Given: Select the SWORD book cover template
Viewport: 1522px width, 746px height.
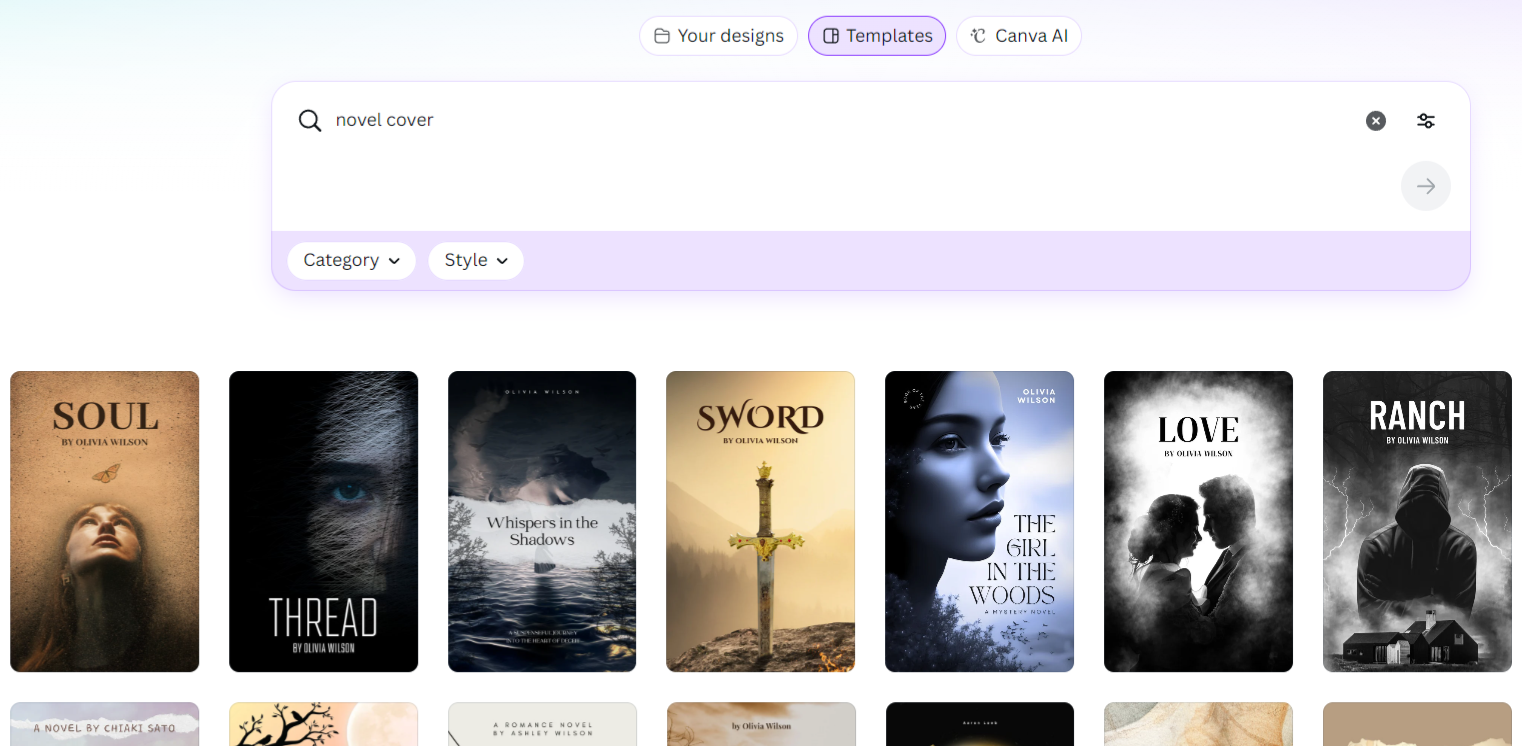Looking at the screenshot, I should coord(760,521).
